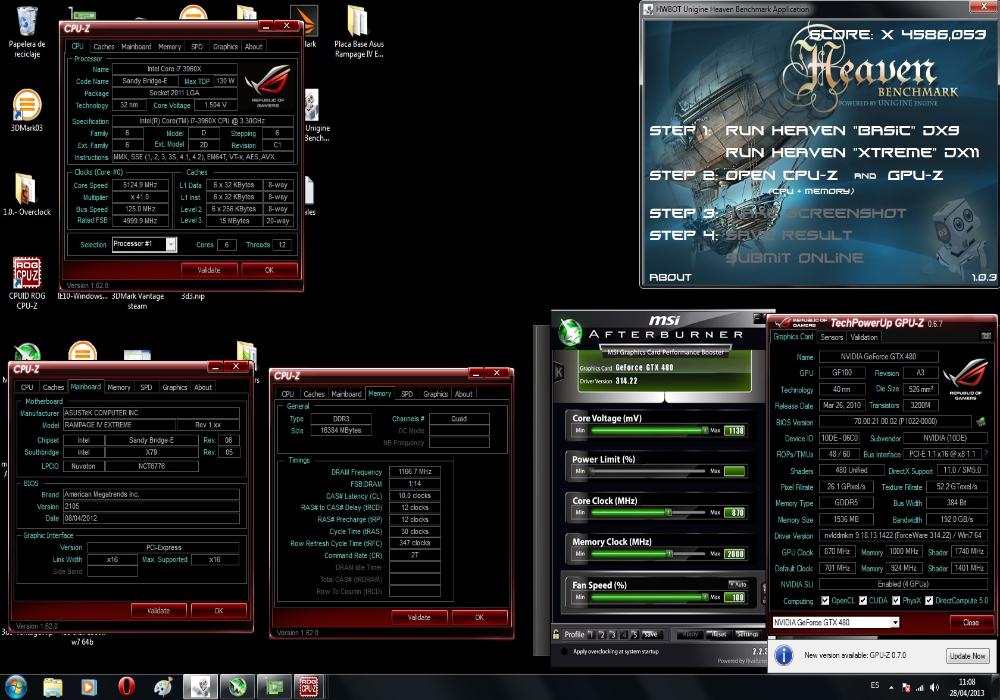Select Afterburner profile slot 5
Image resolution: width=1000 pixels, height=700 pixels.
point(634,634)
